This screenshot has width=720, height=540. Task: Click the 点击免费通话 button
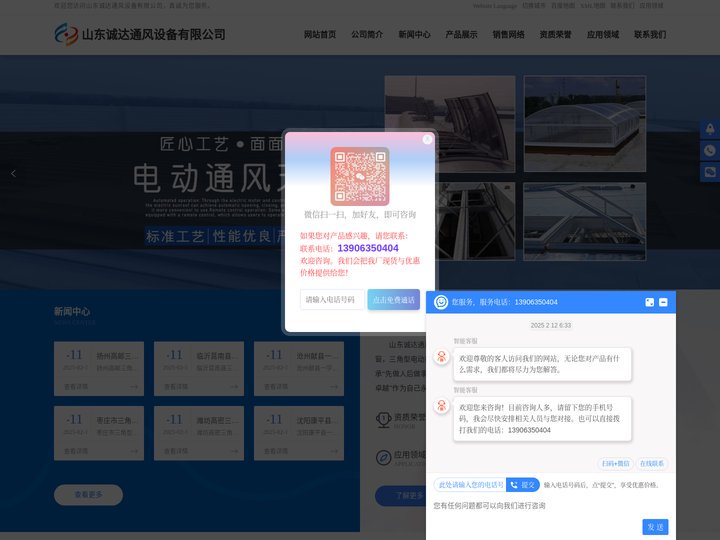[394, 299]
